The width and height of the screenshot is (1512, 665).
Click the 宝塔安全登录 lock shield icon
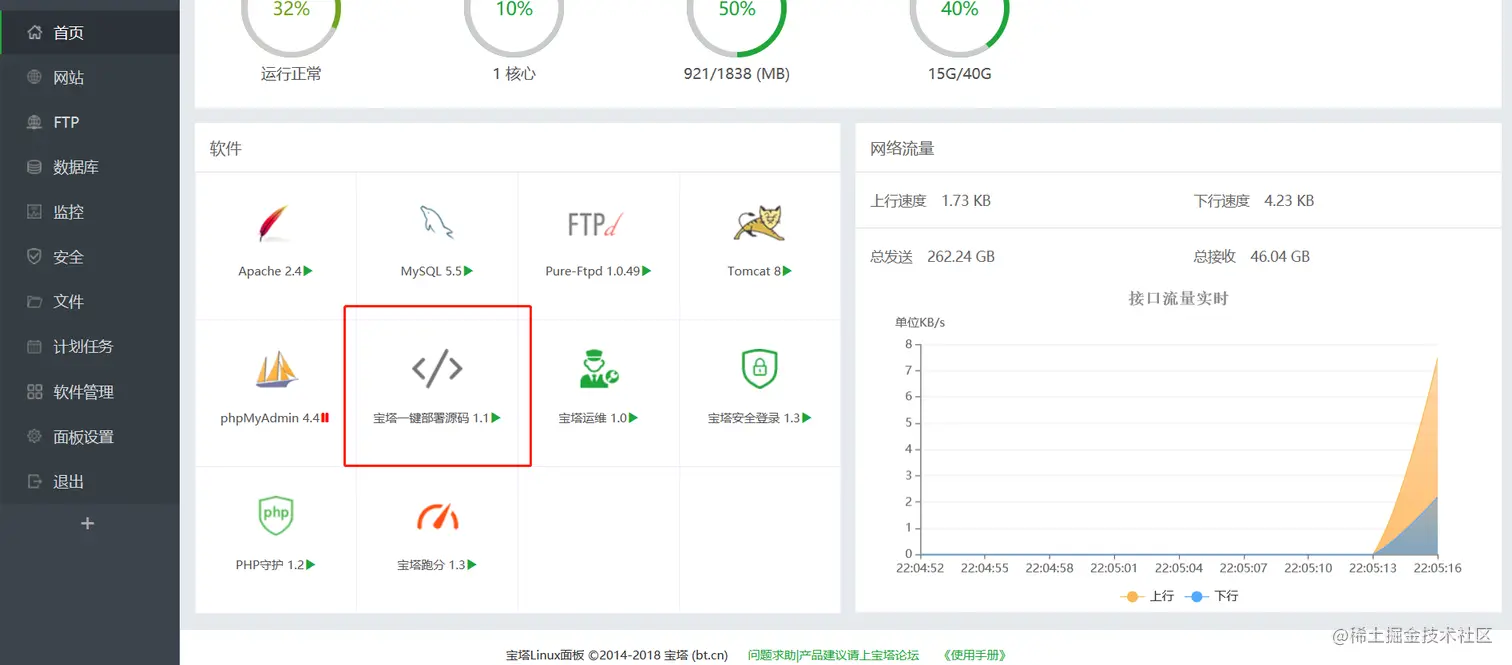(x=760, y=369)
